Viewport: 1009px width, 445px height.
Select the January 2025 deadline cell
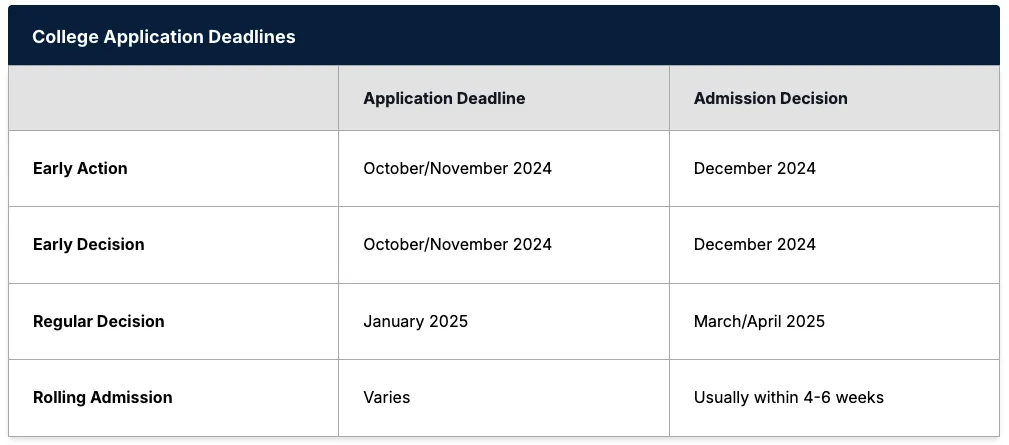click(415, 321)
